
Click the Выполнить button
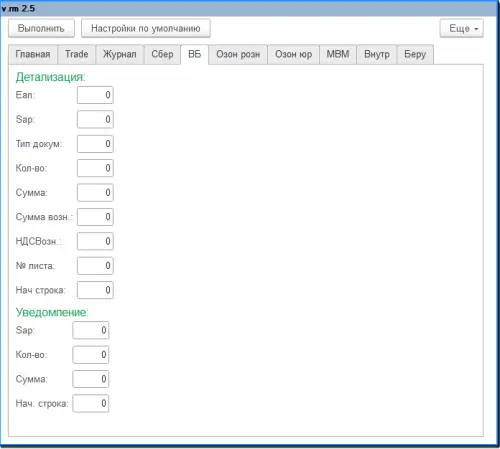(41, 28)
